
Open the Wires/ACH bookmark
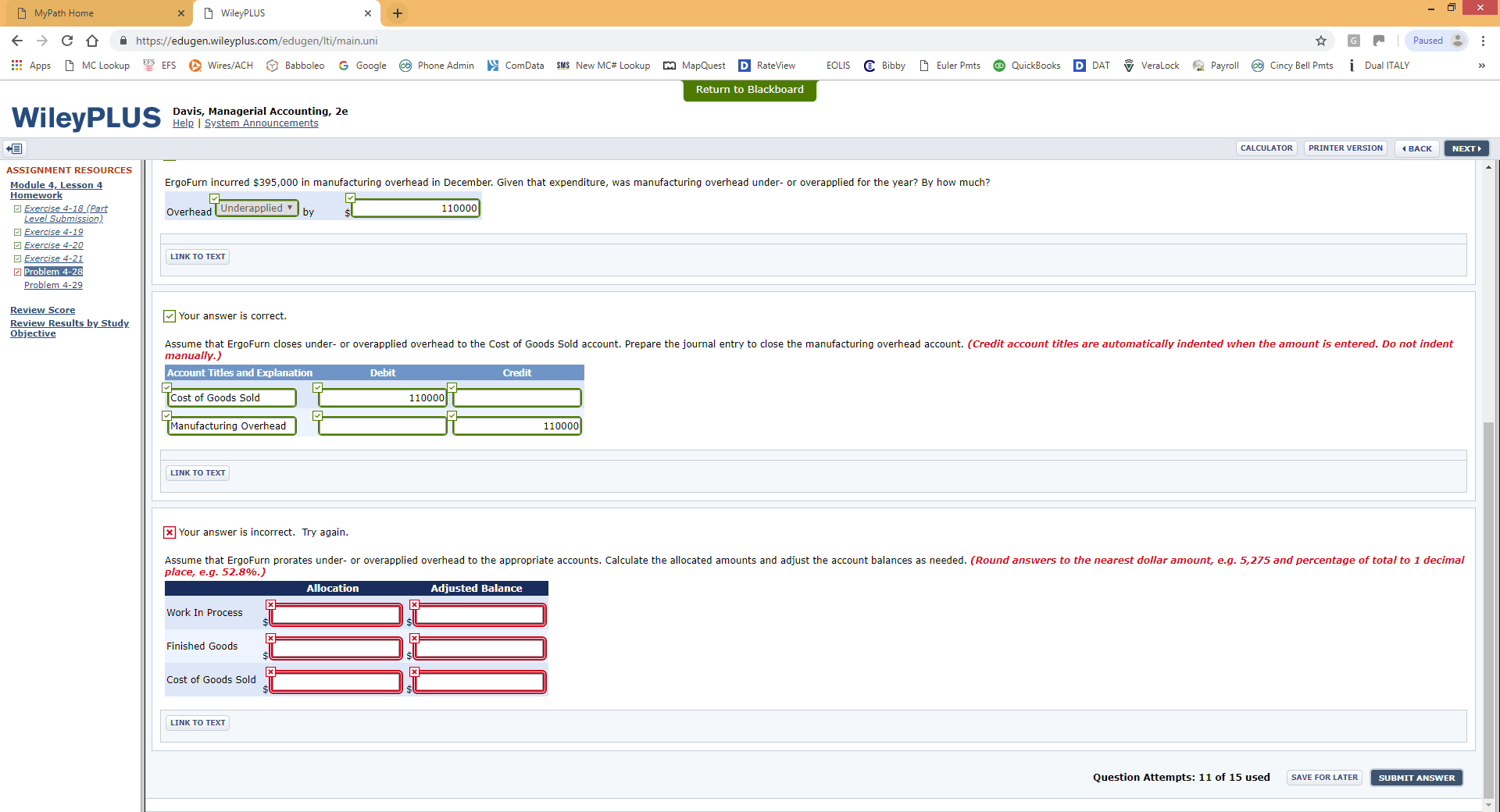(x=221, y=66)
